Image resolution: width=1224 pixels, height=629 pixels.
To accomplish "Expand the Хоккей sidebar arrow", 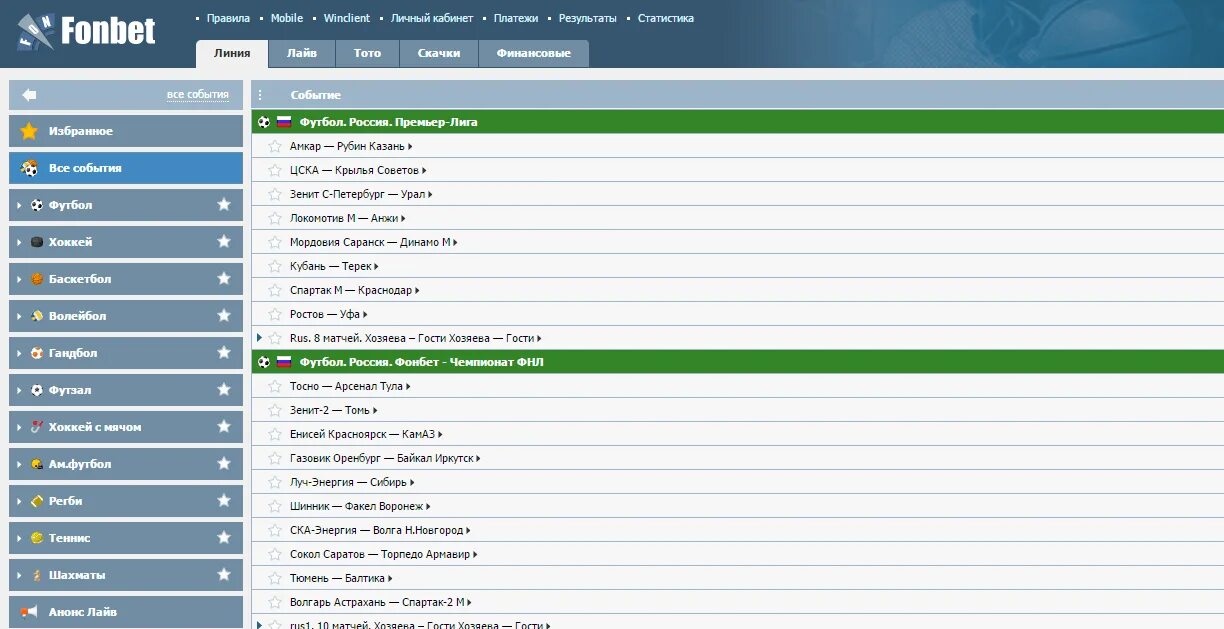I will pos(19,242).
